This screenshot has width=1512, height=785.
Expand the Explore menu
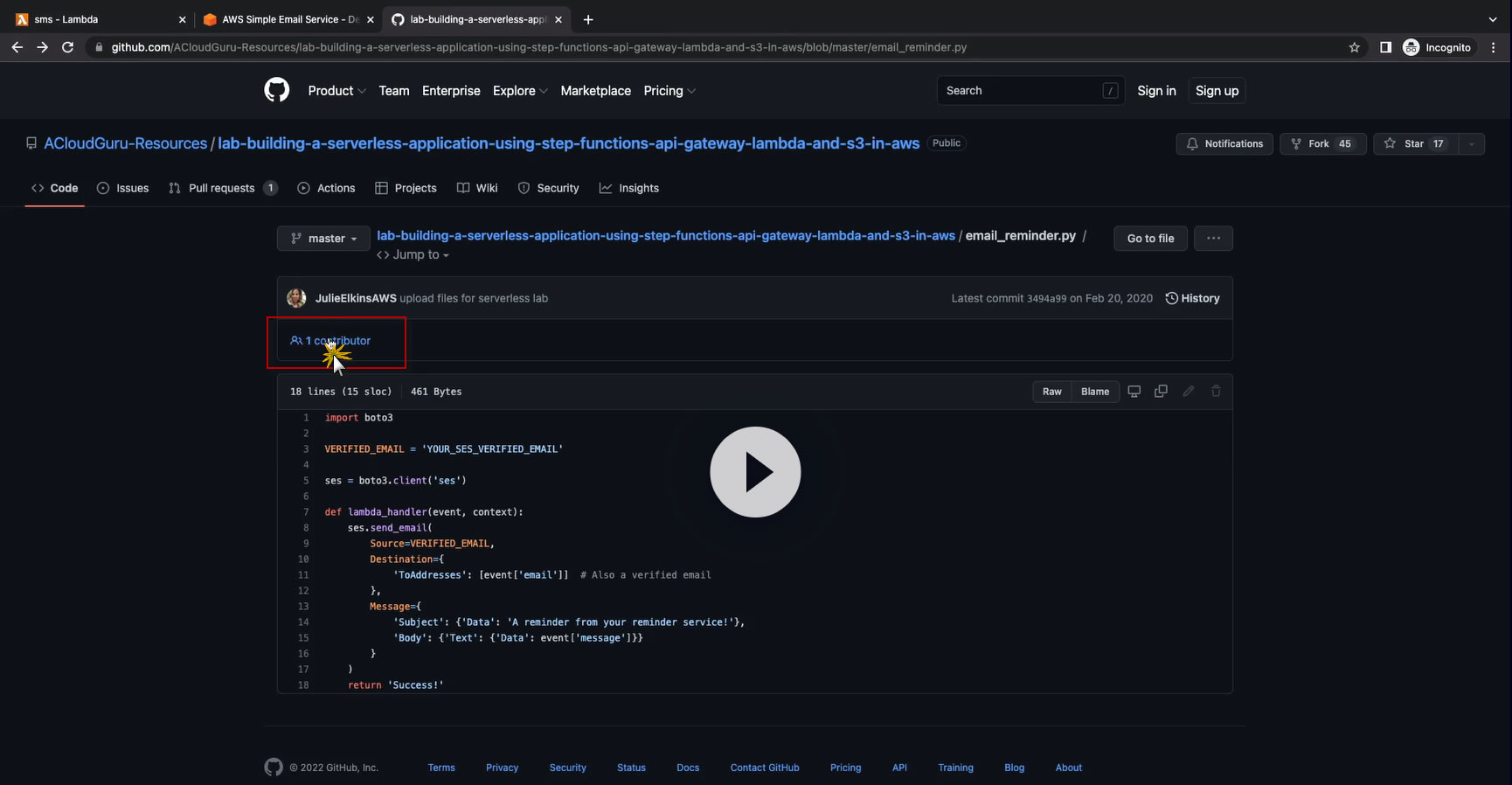[520, 91]
